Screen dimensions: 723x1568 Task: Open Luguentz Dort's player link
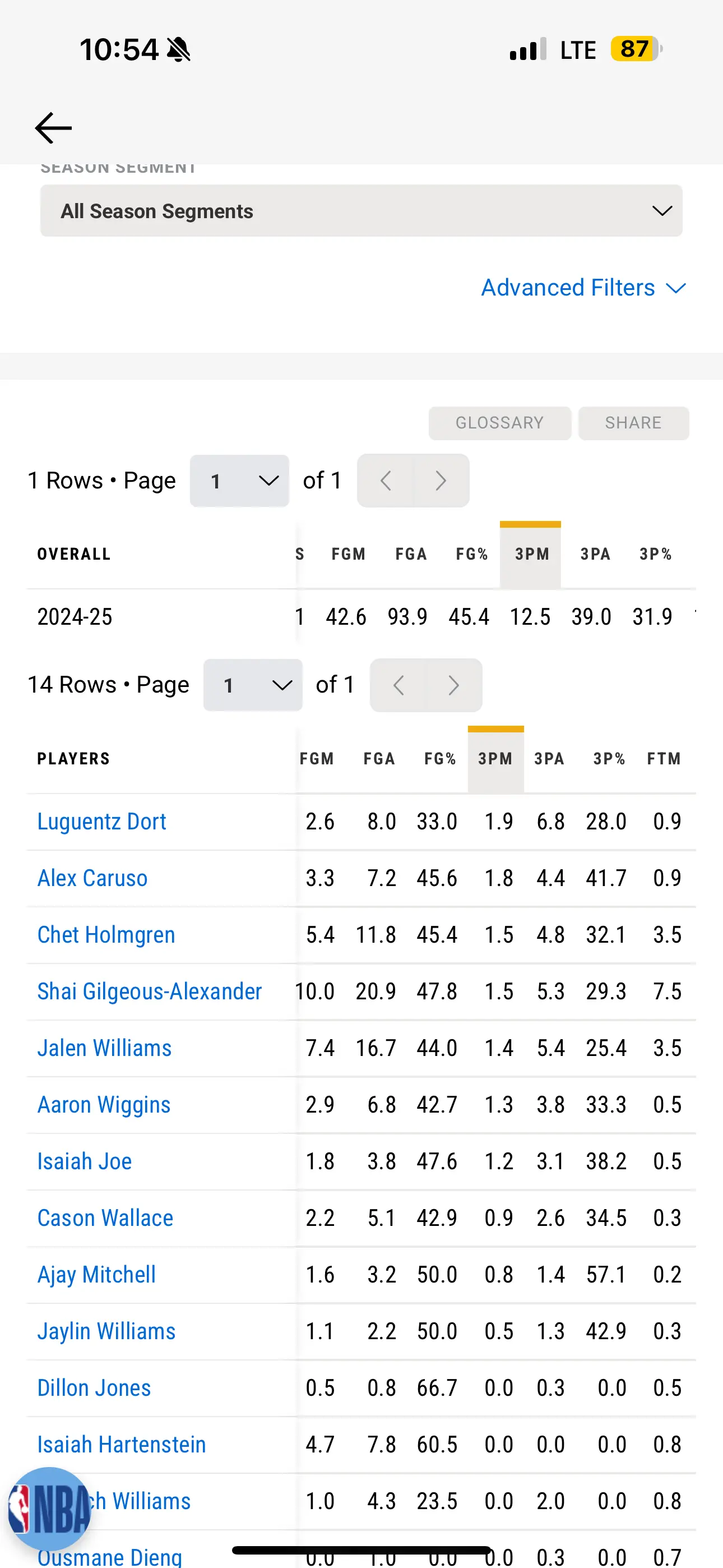click(x=101, y=822)
